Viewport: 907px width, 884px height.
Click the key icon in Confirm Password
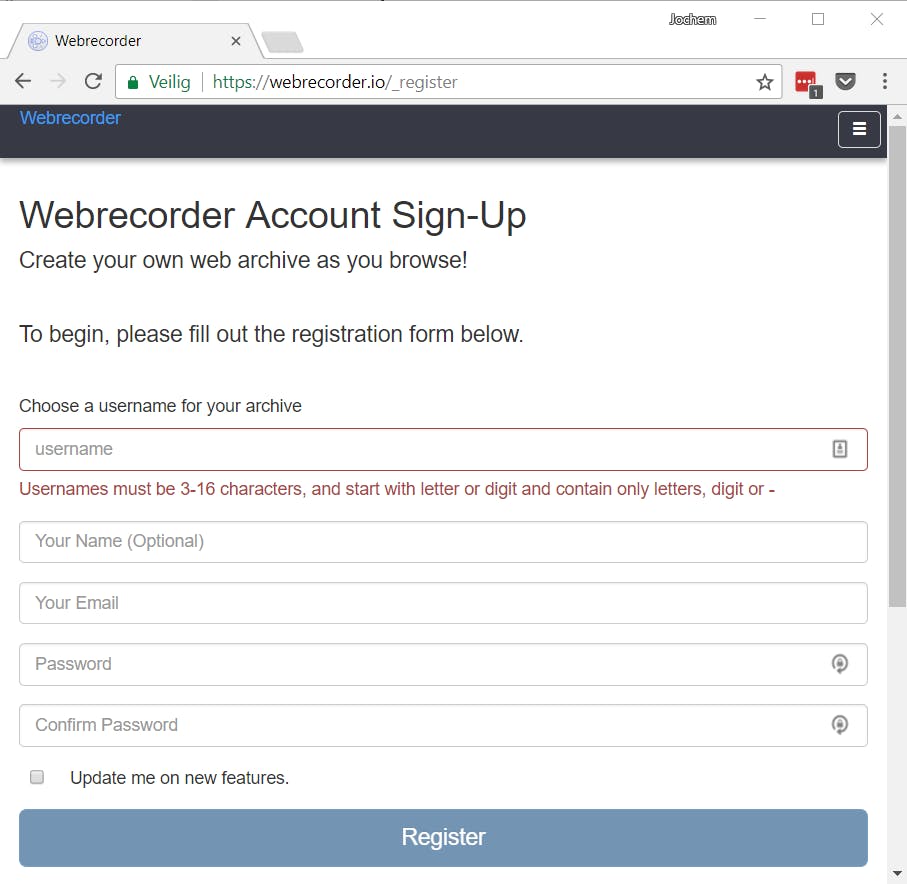pos(840,725)
